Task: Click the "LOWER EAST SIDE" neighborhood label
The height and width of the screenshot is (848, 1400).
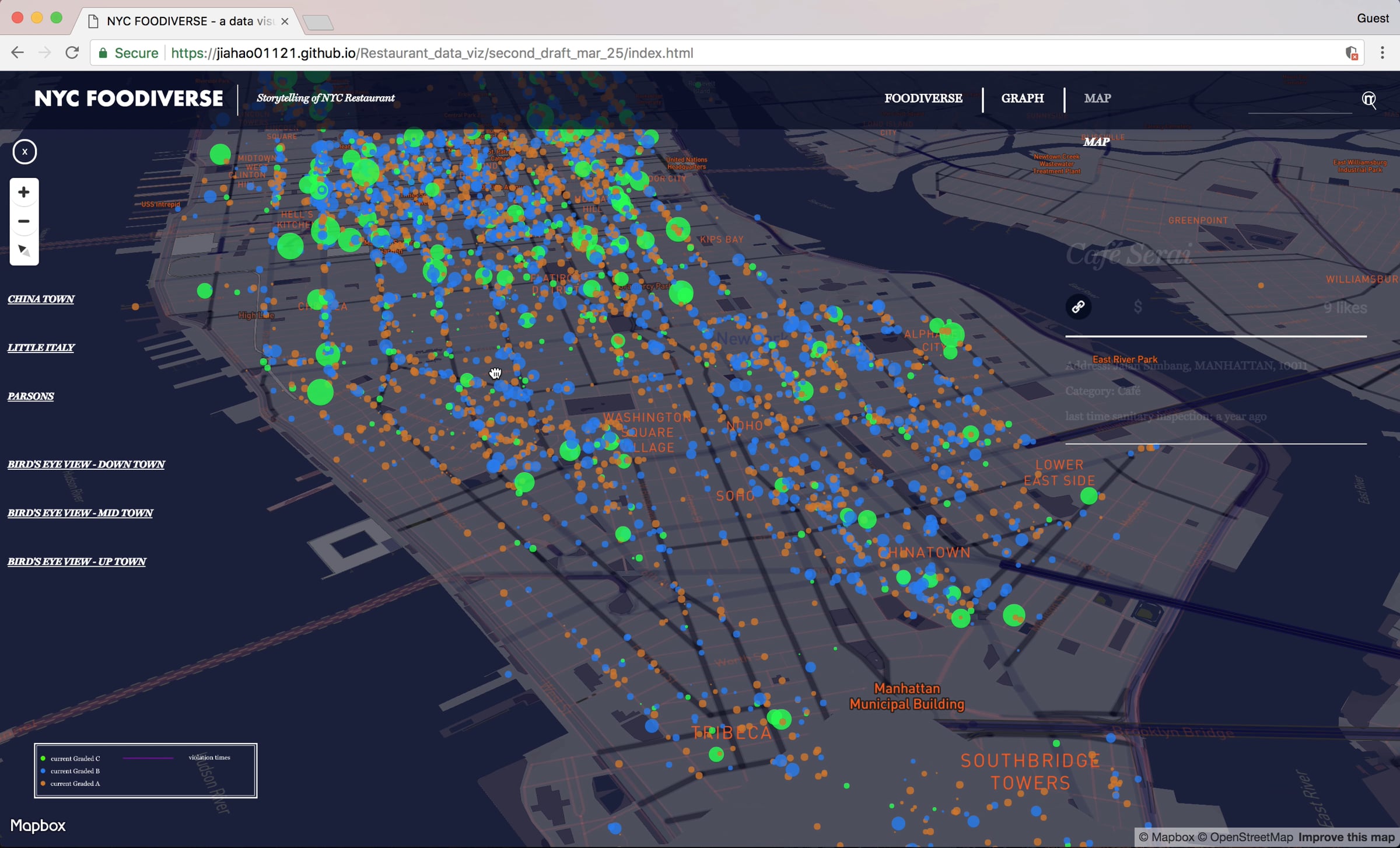Action: tap(1059, 473)
